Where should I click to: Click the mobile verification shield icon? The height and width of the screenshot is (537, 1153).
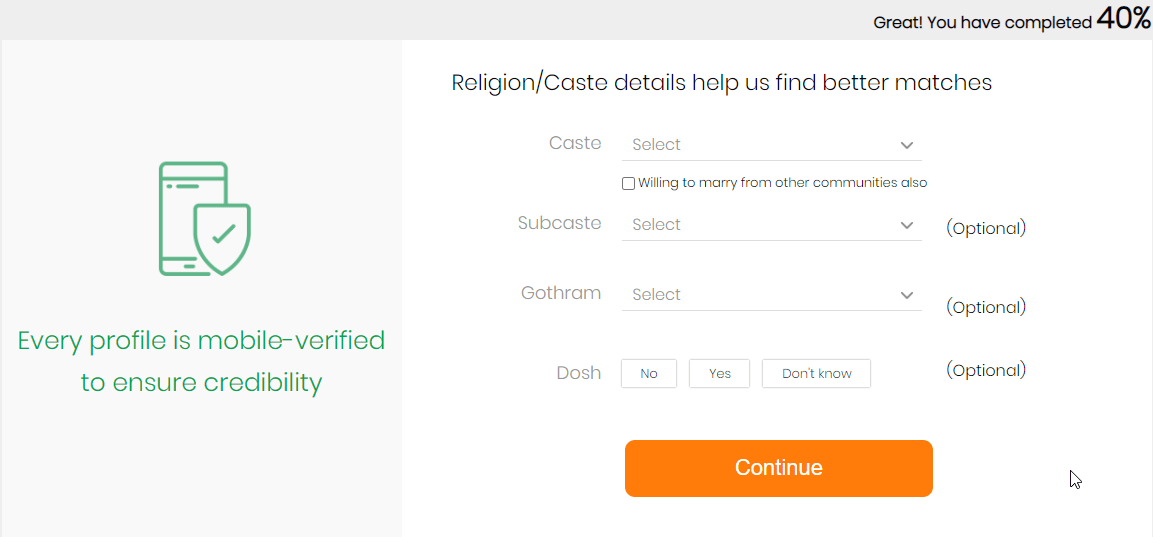[x=204, y=218]
